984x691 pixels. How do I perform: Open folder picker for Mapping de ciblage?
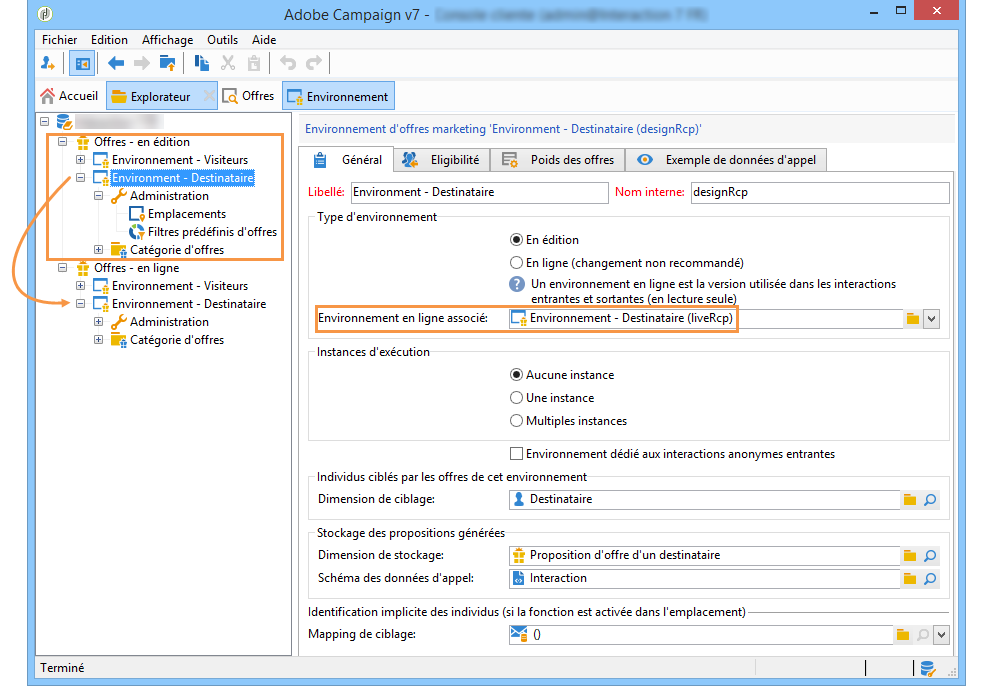pyautogui.click(x=902, y=635)
